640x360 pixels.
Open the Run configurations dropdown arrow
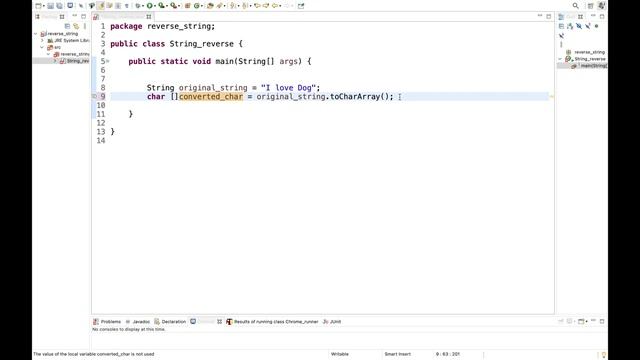tap(155, 6)
